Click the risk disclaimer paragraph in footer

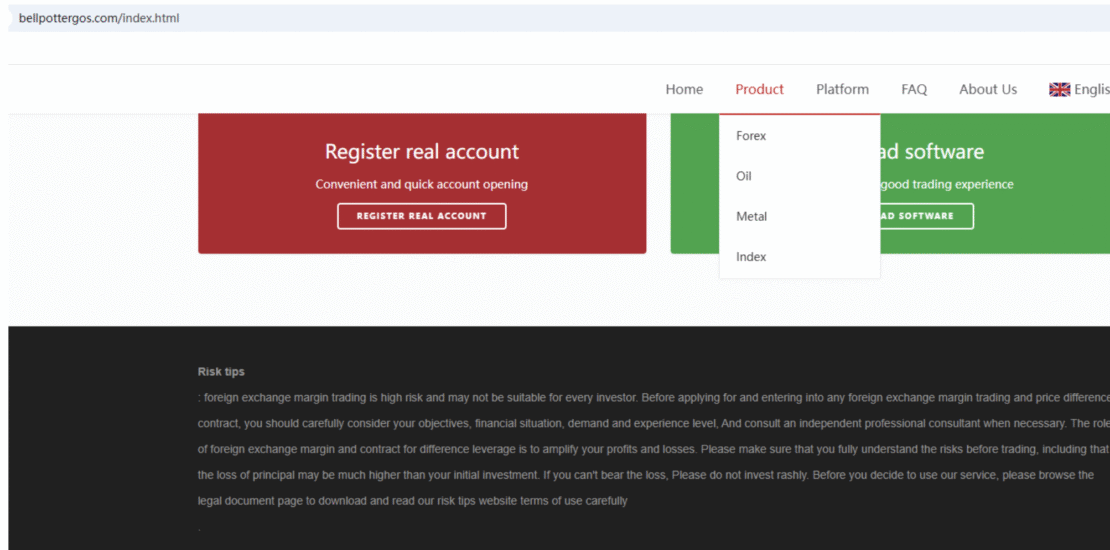click(x=650, y=449)
